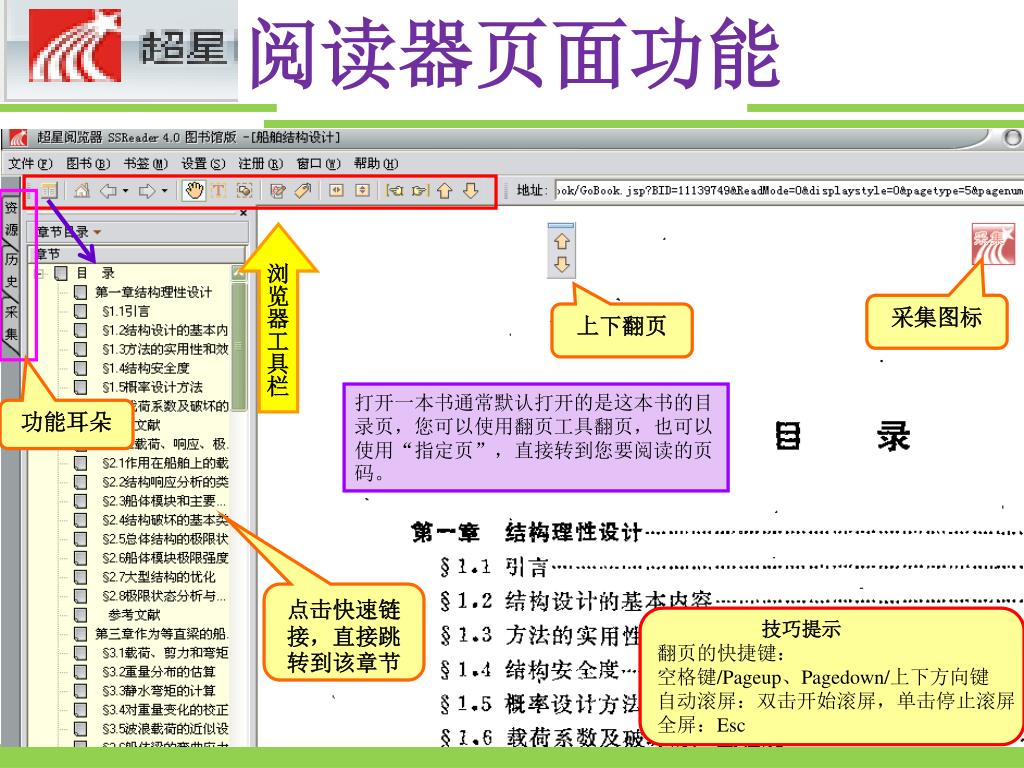
Task: Click the address URL field
Action: tap(789, 190)
